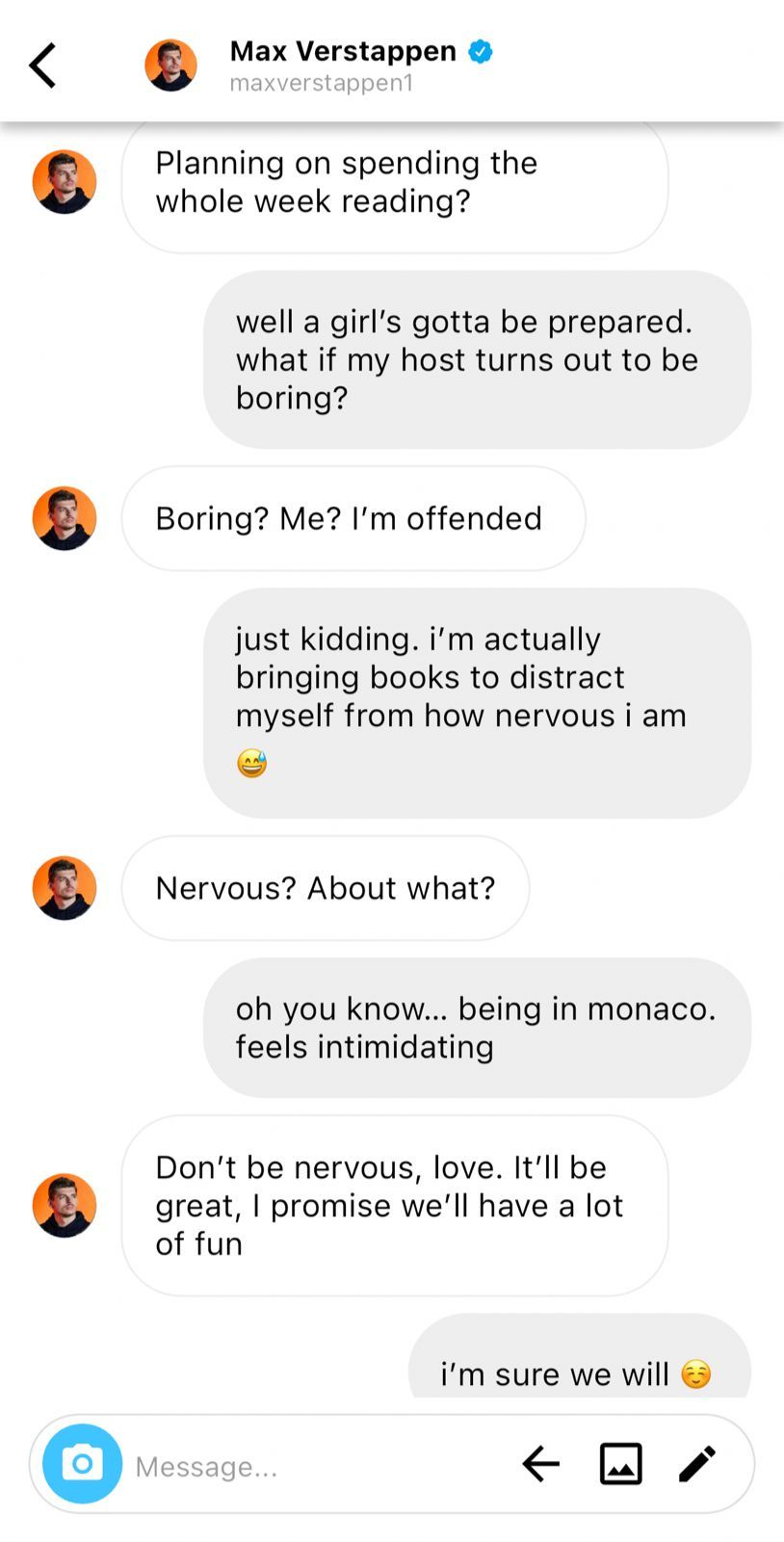784x1542 pixels.
Task: Tap the back chevron in the header
Action: coord(42,65)
